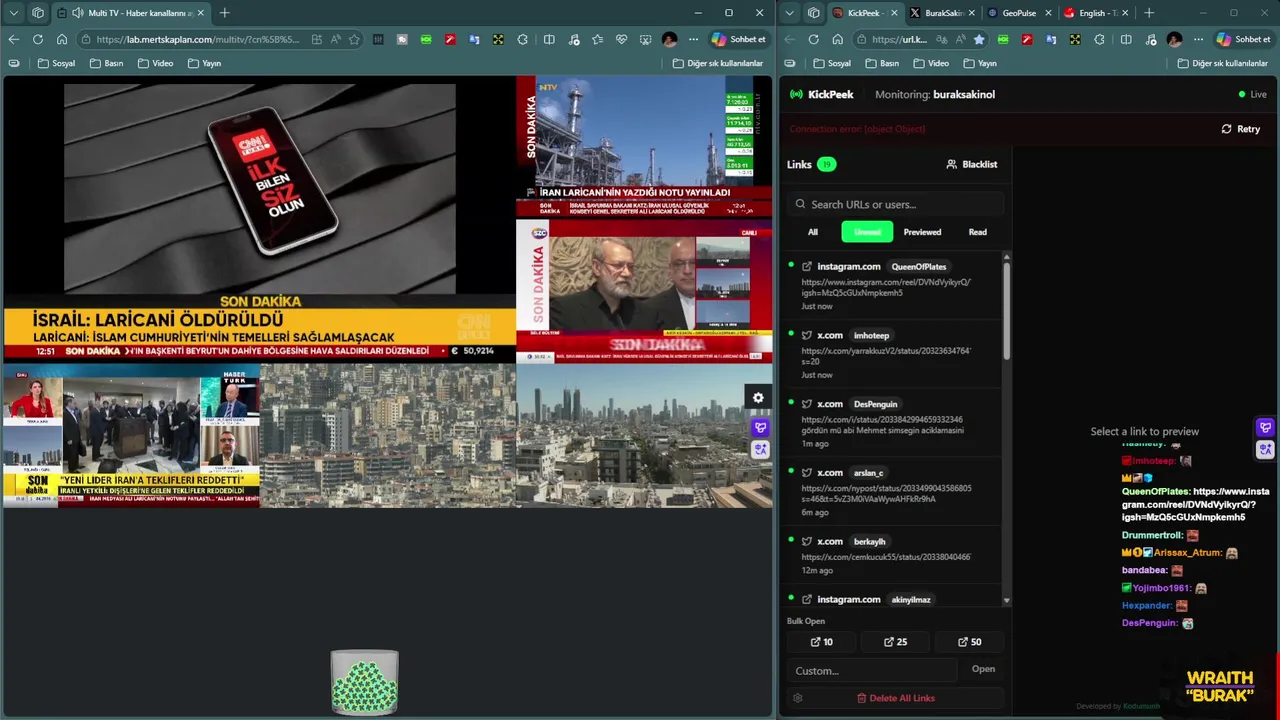Select the NTV refinery stream tile
Image resolution: width=1280 pixels, height=720 pixels.
point(644,146)
